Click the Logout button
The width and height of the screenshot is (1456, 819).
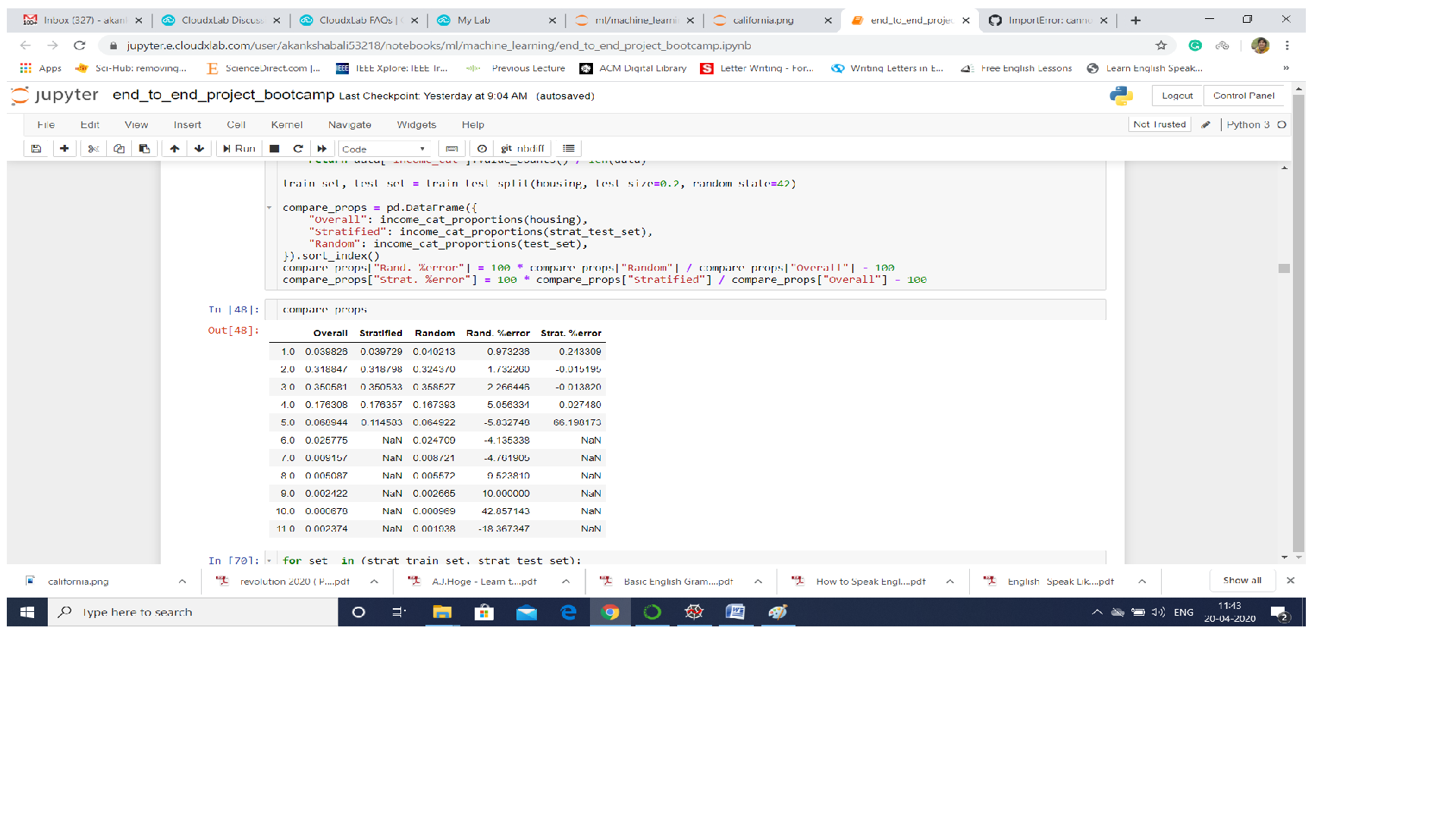(1177, 96)
